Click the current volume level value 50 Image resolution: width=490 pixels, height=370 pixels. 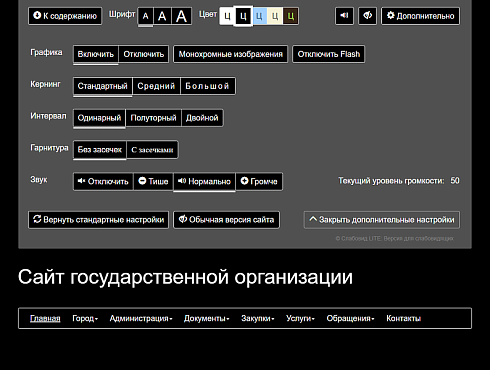point(455,181)
